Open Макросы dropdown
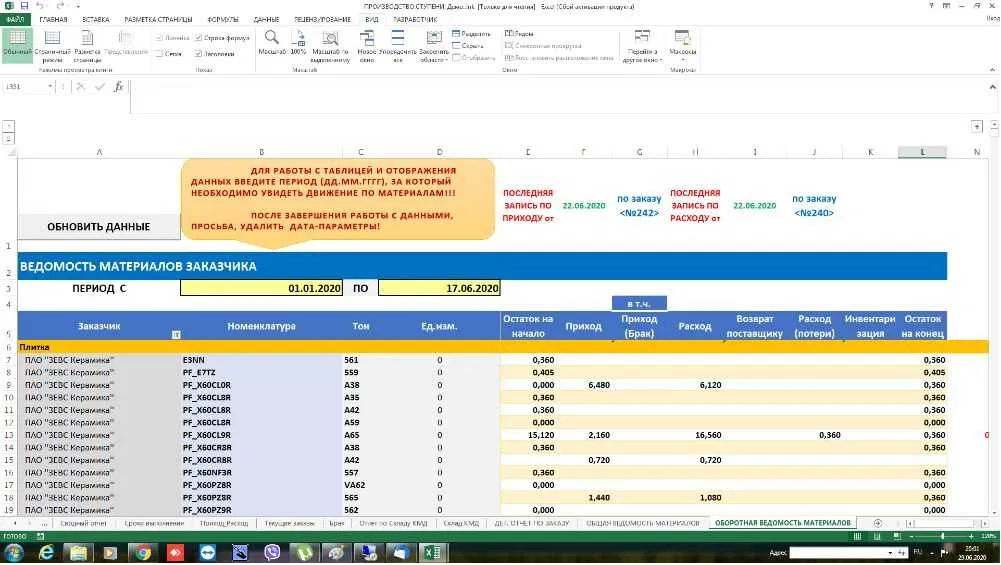 tap(682, 45)
